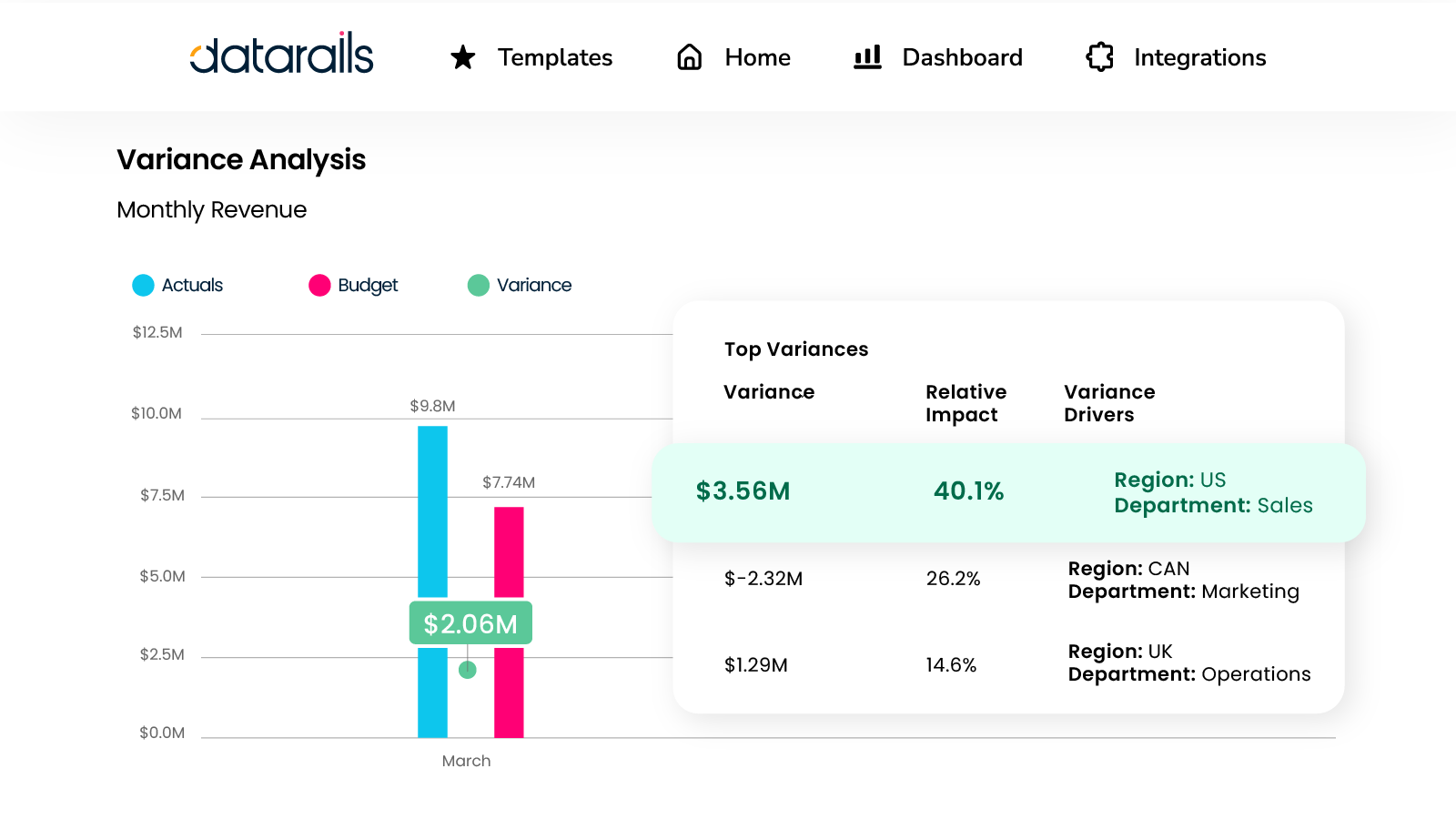Toggle the Actuals legend series
The image size is (1456, 819).
pos(192,286)
